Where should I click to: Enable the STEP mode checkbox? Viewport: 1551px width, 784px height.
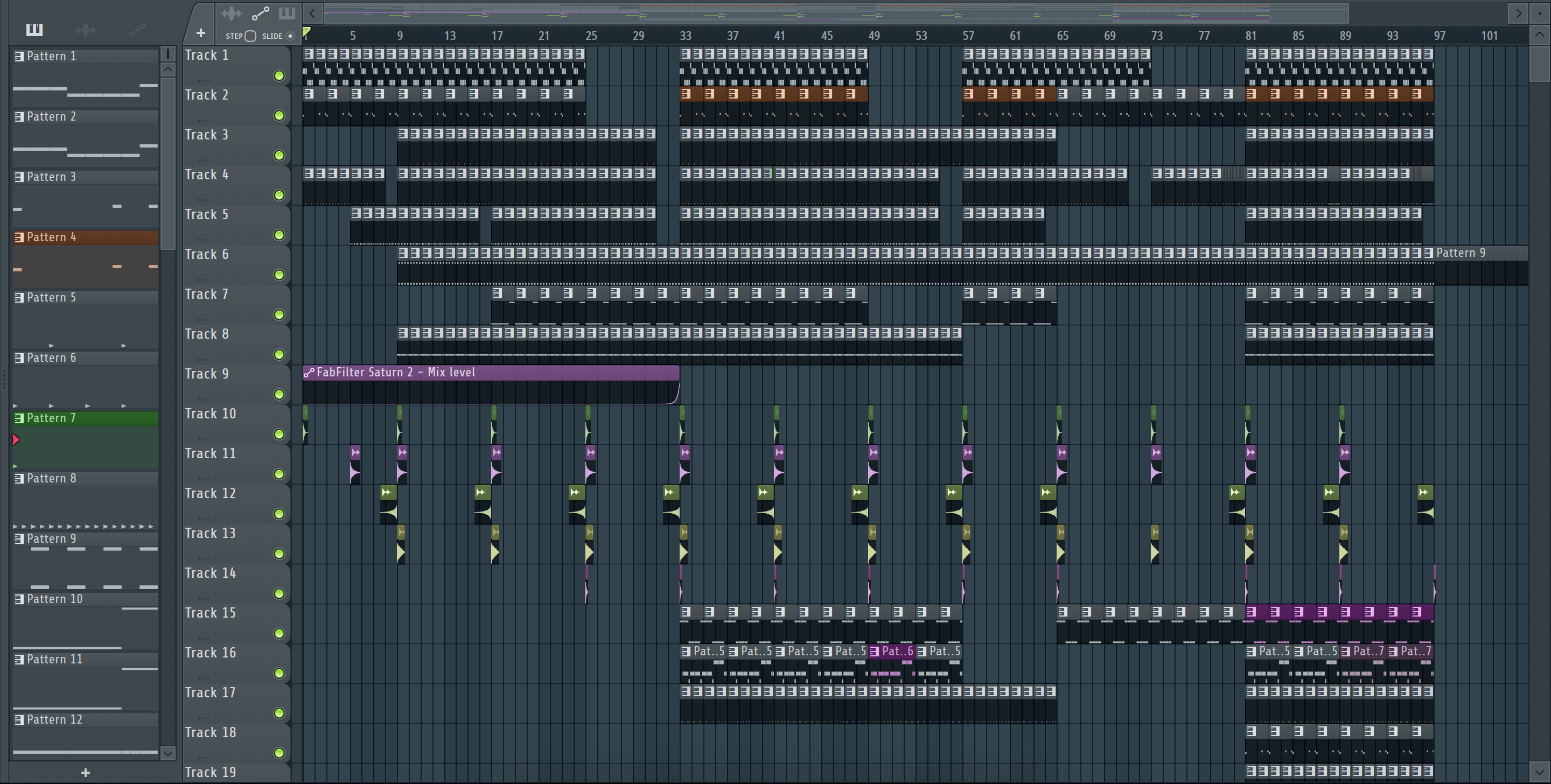(x=250, y=36)
